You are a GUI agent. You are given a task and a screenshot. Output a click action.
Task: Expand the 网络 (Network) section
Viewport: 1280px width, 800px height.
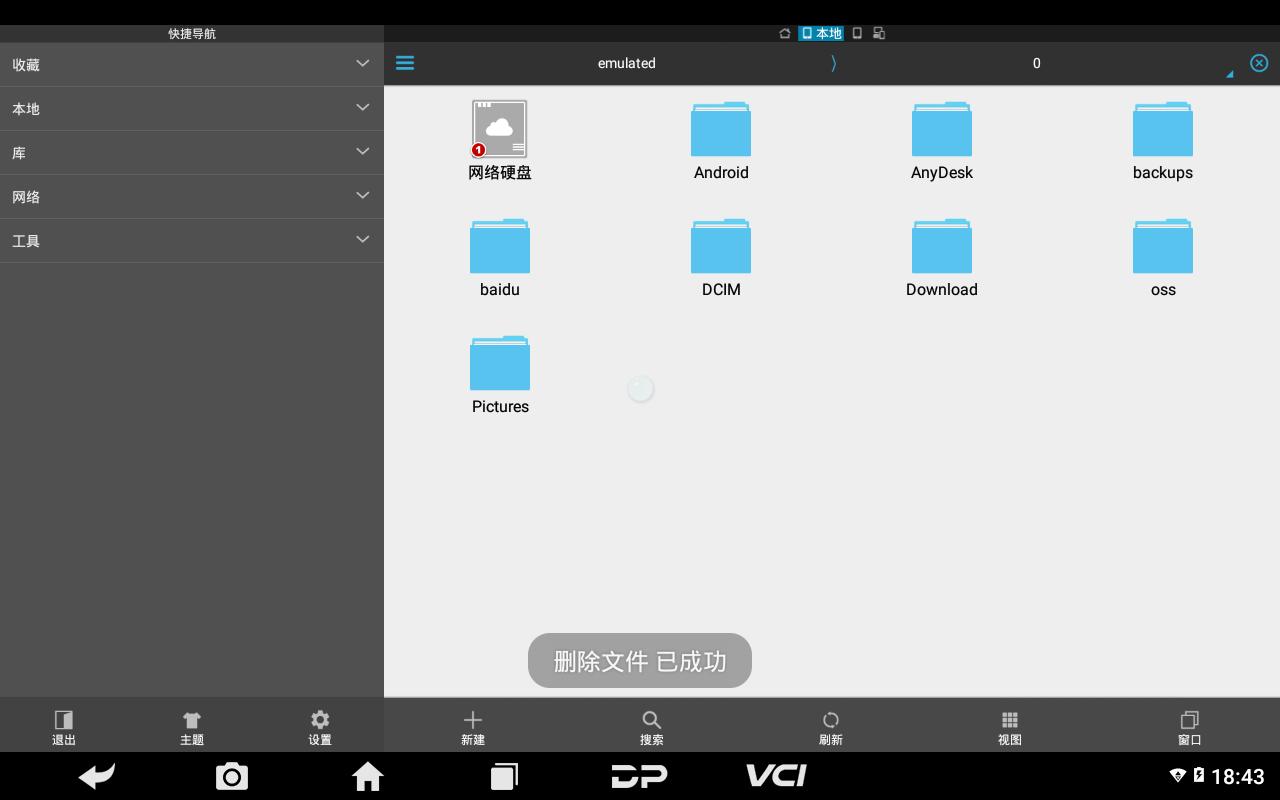point(192,196)
